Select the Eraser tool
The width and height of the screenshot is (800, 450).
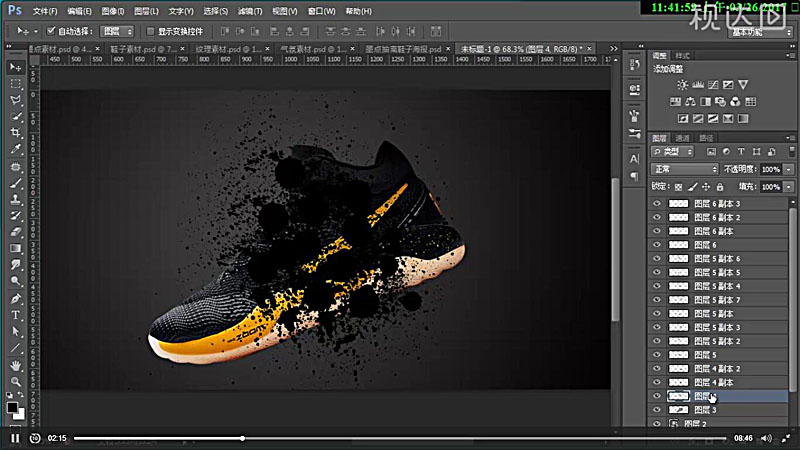15,232
